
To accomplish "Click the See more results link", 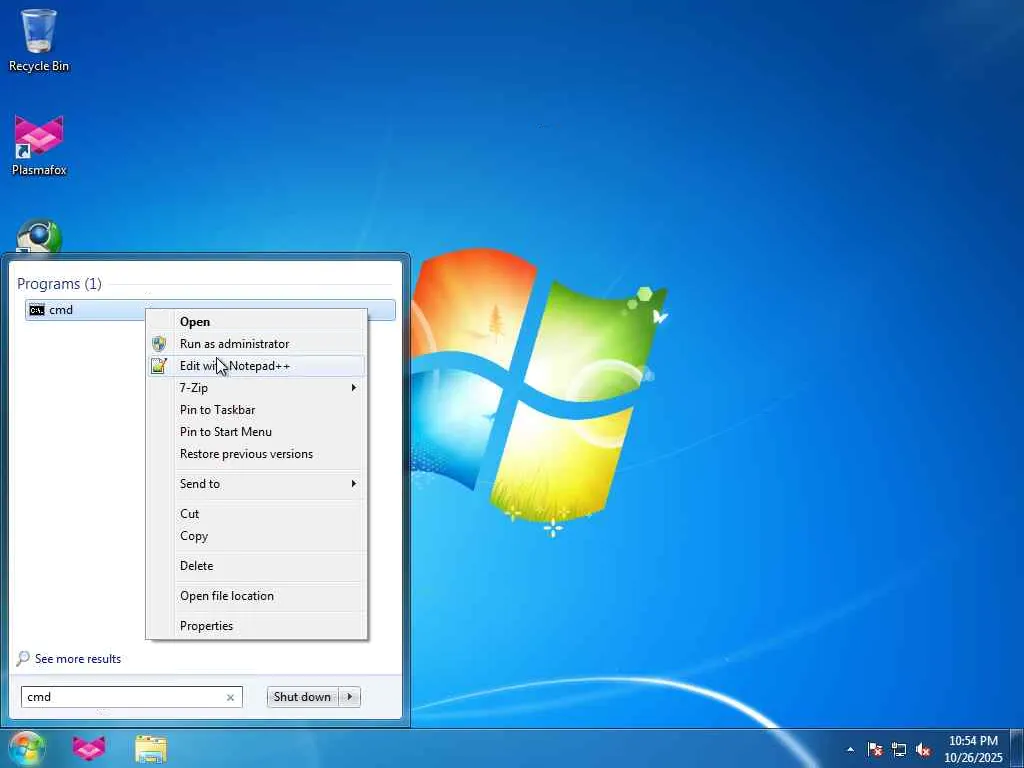I will pyautogui.click(x=78, y=659).
